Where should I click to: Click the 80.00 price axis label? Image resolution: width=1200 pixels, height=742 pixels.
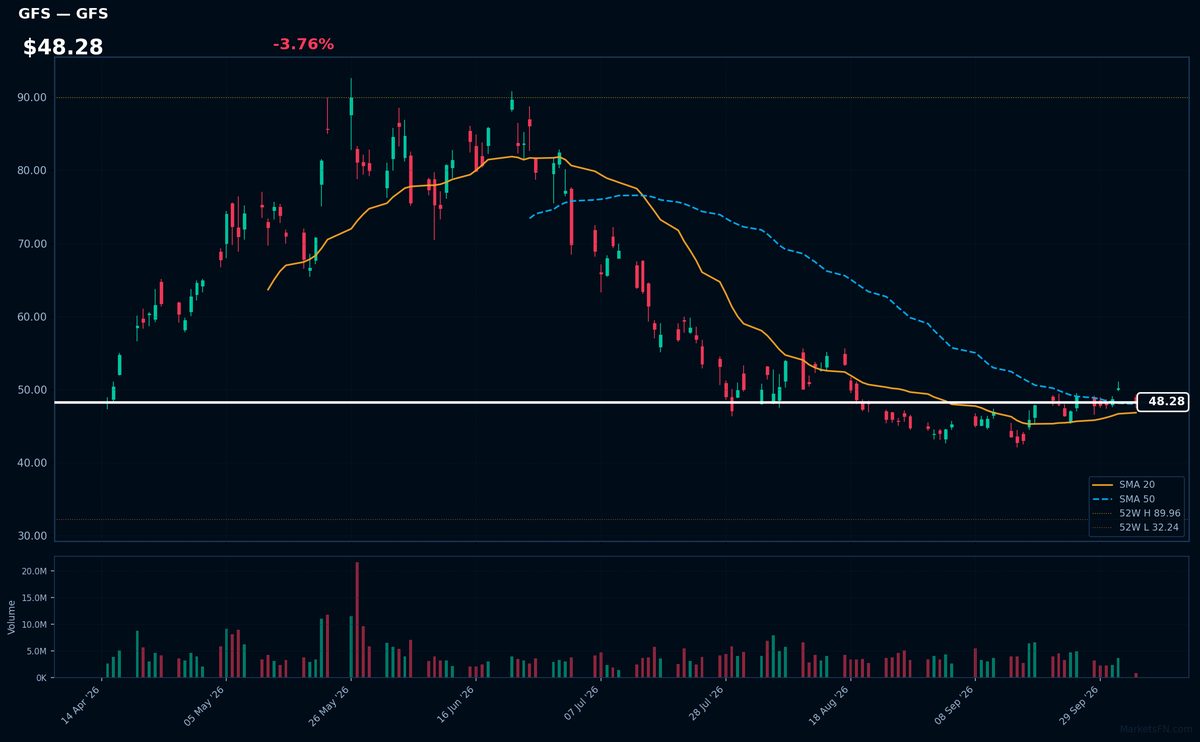pyautogui.click(x=33, y=171)
